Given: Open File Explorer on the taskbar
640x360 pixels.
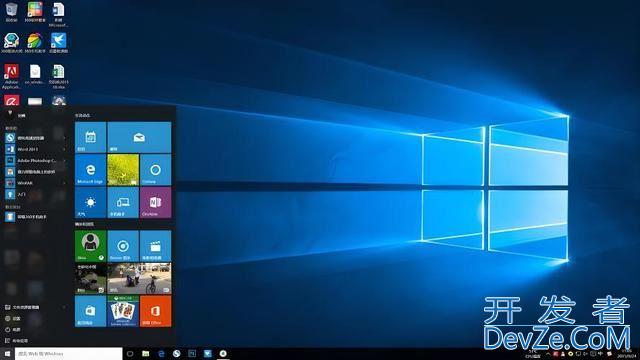Looking at the screenshot, I should tap(145, 353).
